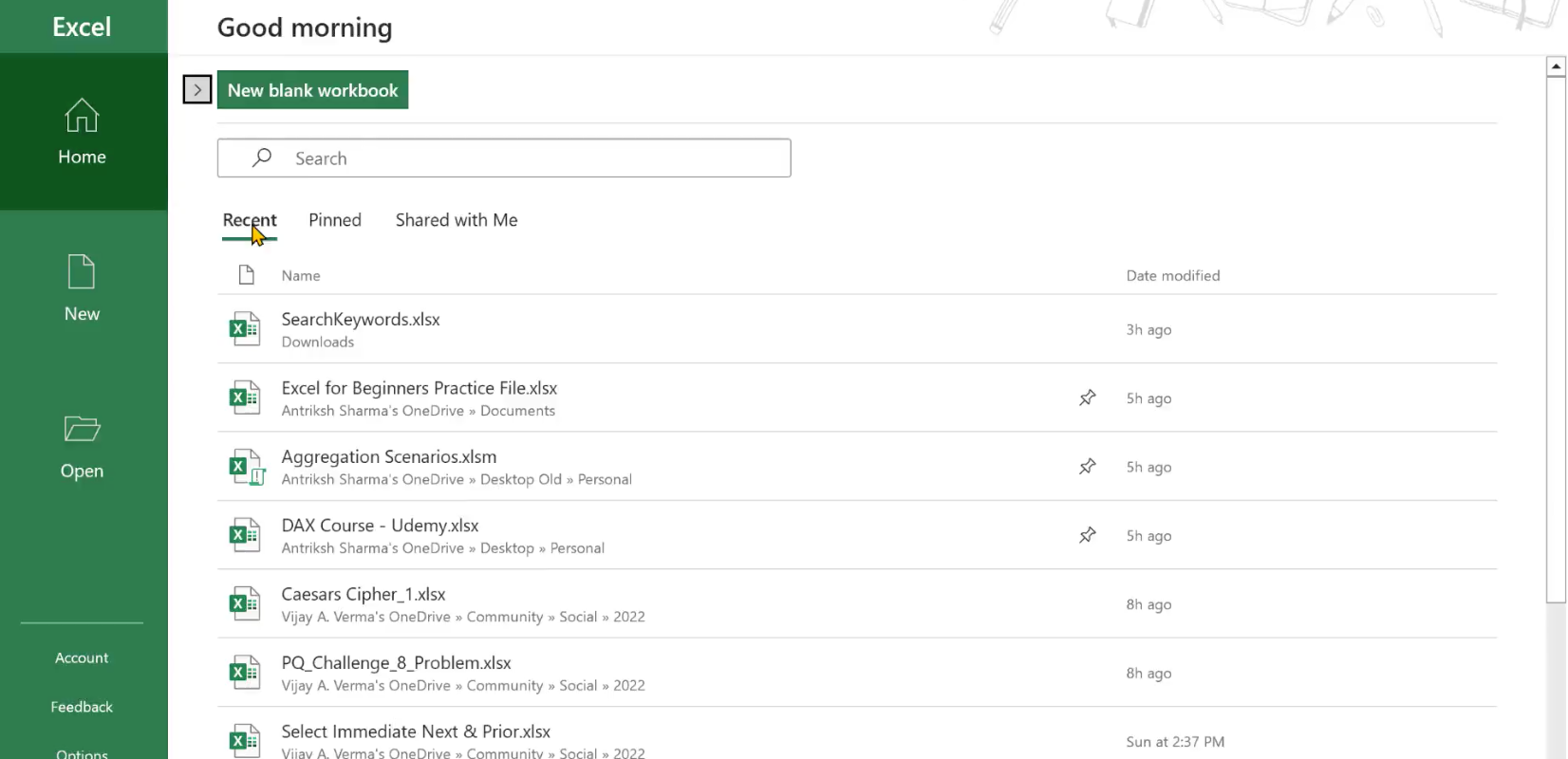Unpin DAX Course - Udemy.xlsx
Viewport: 1568px width, 759px height.
coord(1088,535)
